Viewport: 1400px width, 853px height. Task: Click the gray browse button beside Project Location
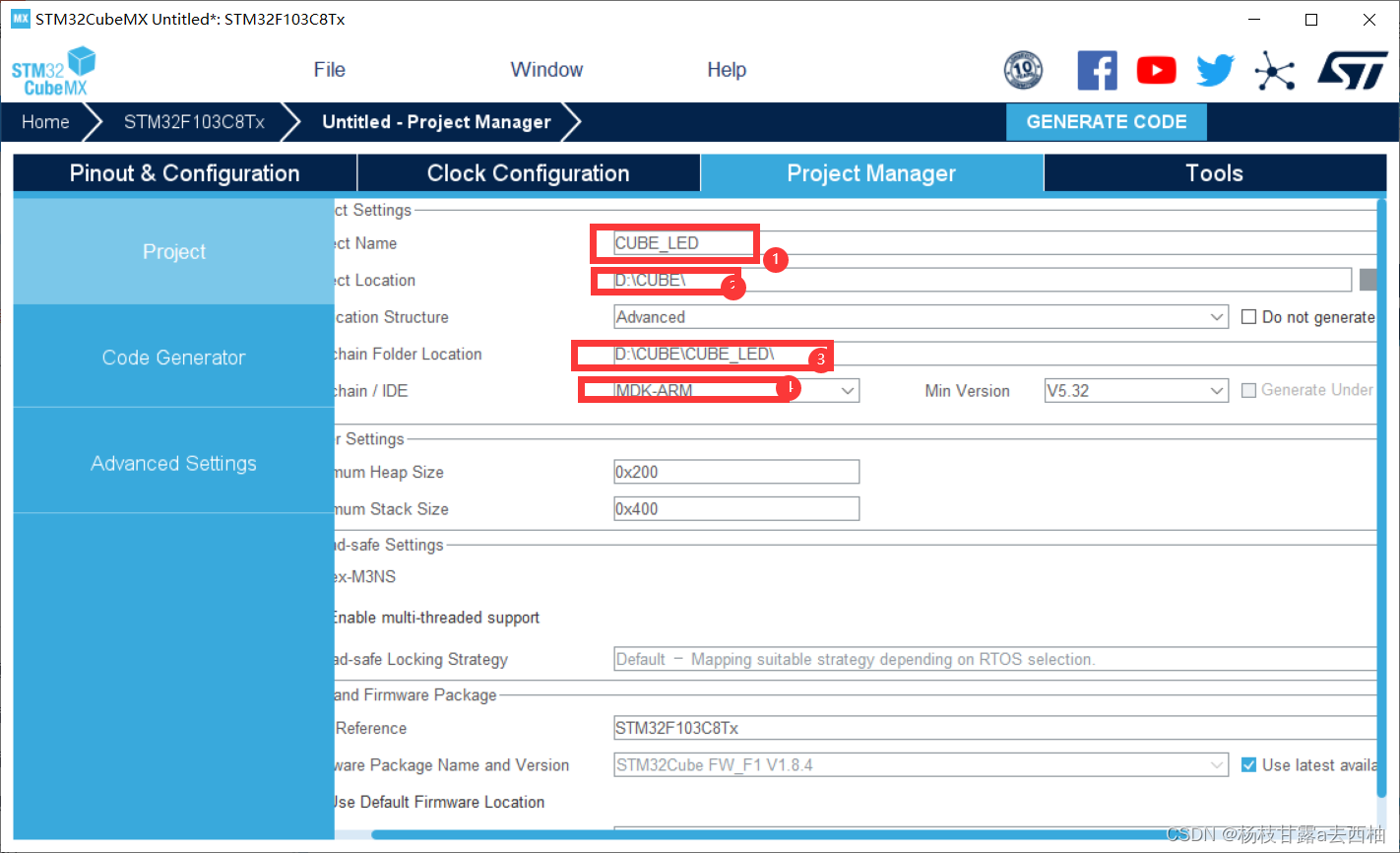tap(1368, 280)
